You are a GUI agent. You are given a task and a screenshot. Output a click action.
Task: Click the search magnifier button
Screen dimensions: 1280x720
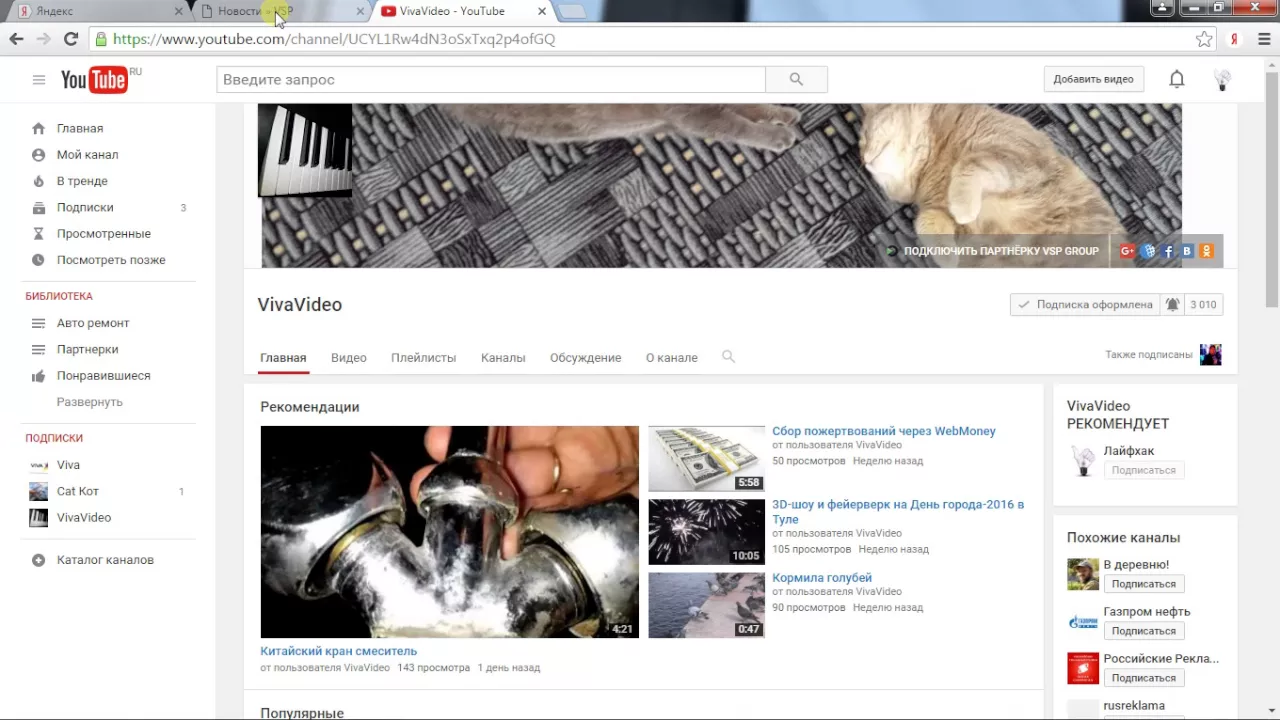[796, 79]
